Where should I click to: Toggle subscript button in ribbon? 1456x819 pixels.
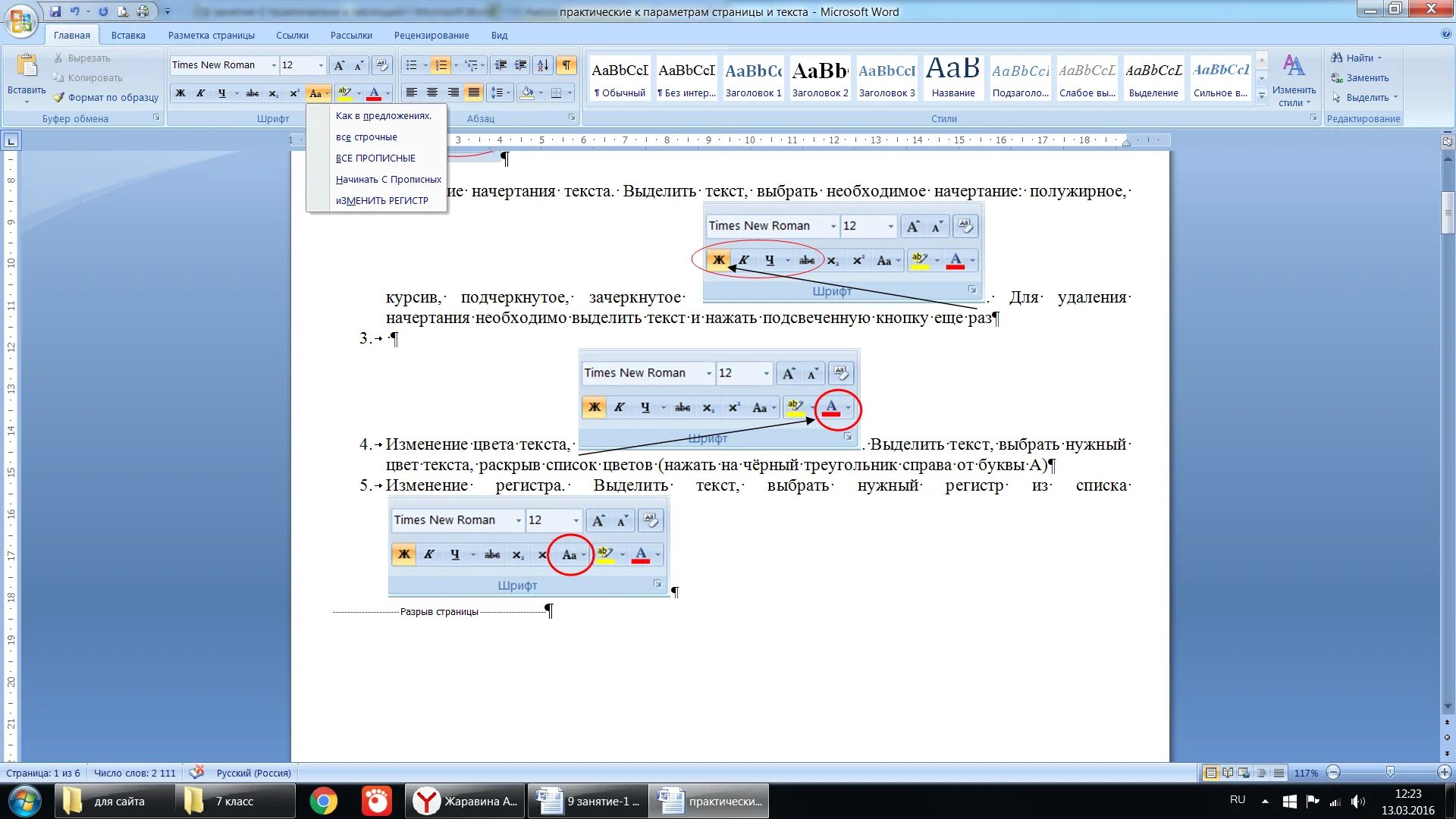tap(273, 92)
